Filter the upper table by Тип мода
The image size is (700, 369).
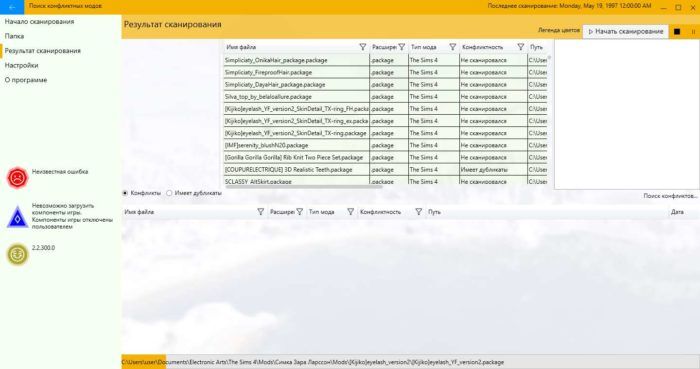pyautogui.click(x=453, y=47)
